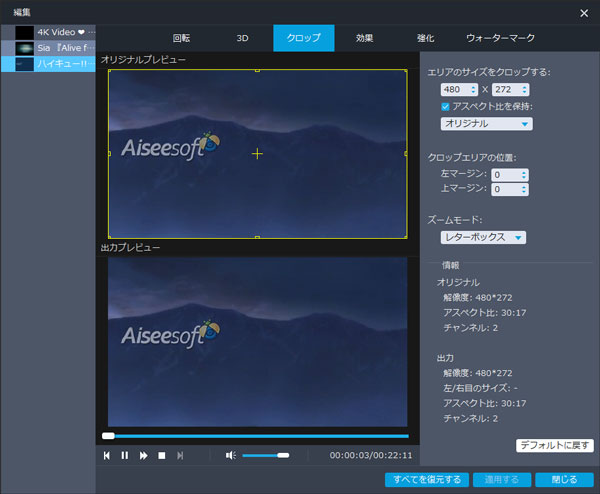600x494 pixels.
Task: Click width 480 stepper arrows
Action: coord(473,90)
